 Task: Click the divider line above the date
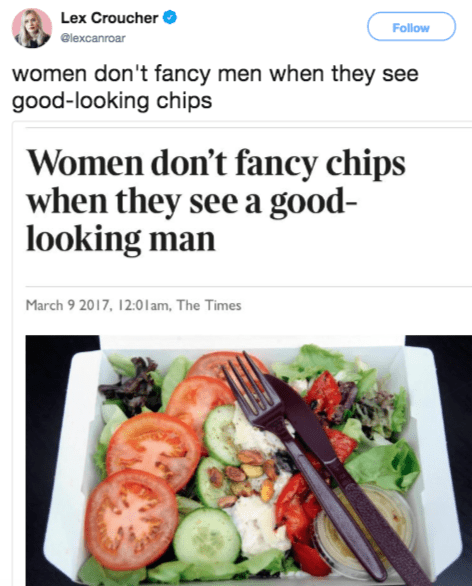[x=249, y=287]
